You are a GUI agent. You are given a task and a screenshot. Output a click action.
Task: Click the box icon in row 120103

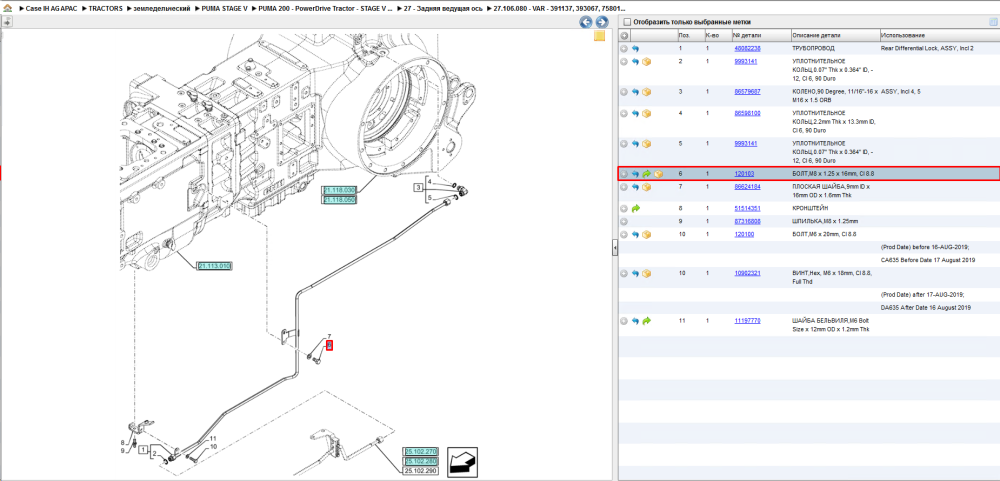point(658,174)
